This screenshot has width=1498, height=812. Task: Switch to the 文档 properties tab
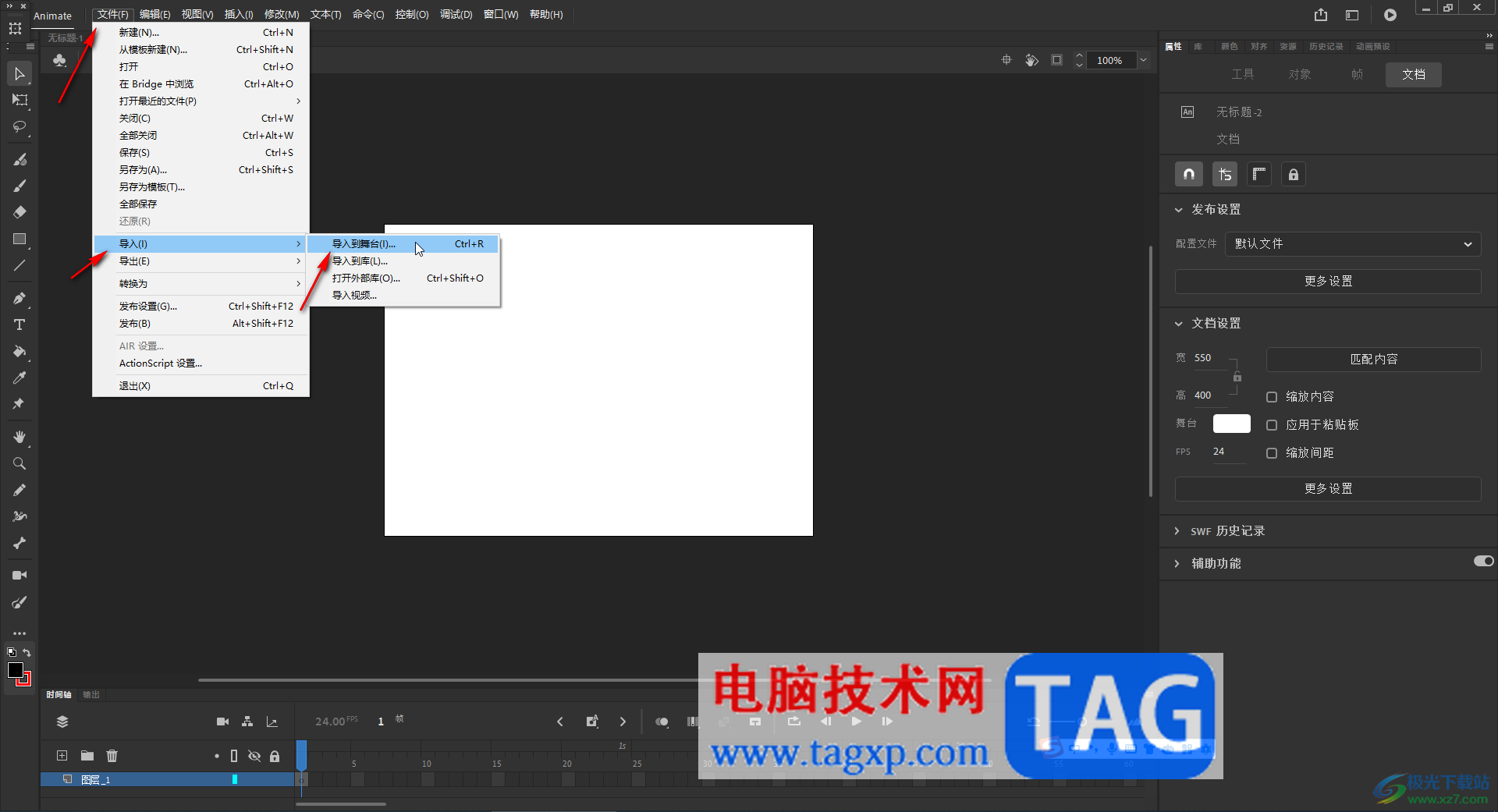click(1414, 75)
